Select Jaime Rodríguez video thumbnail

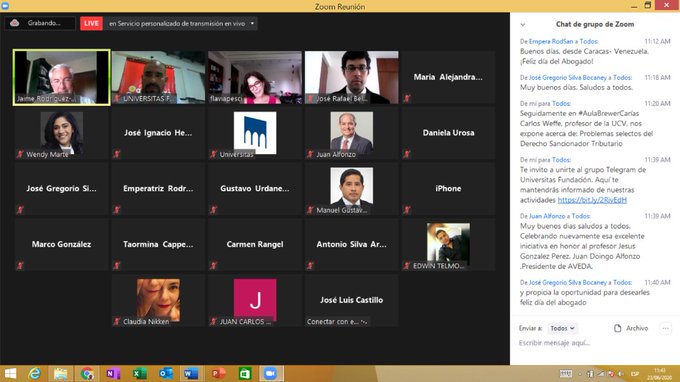61,77
